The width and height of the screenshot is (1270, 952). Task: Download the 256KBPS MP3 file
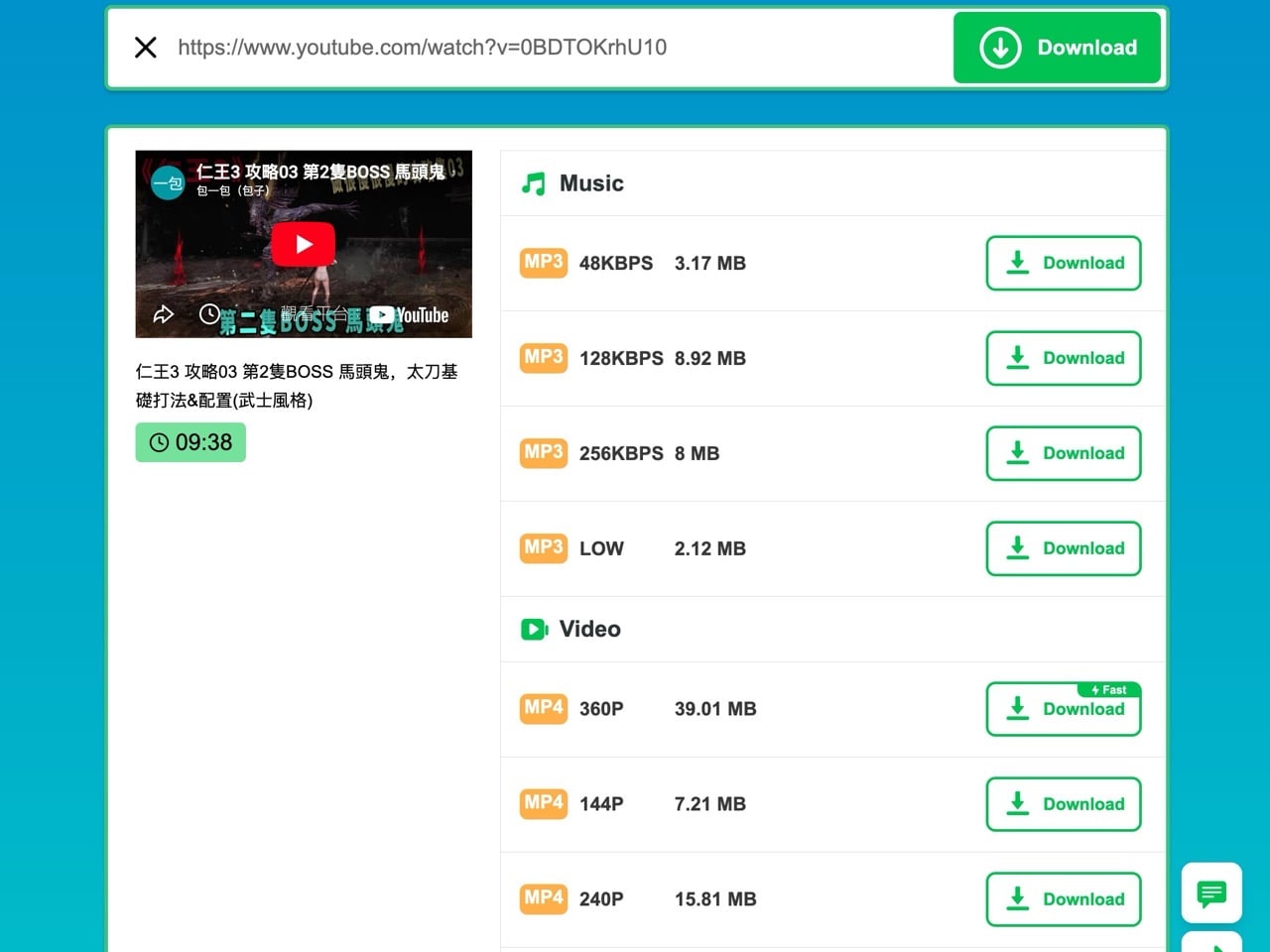click(1063, 454)
